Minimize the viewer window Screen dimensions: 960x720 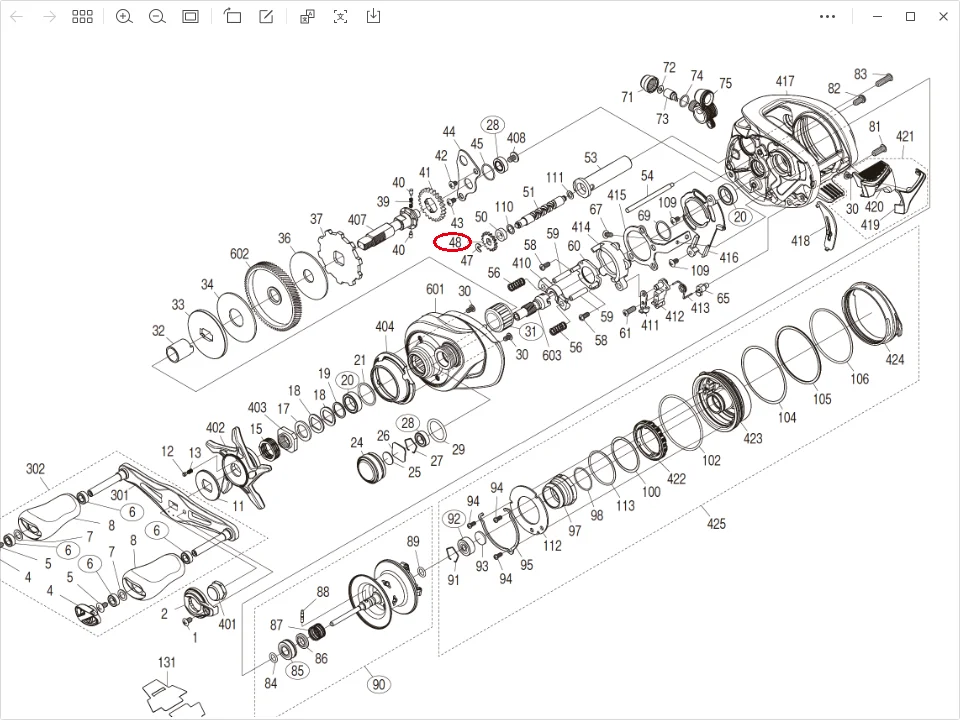[x=877, y=17]
